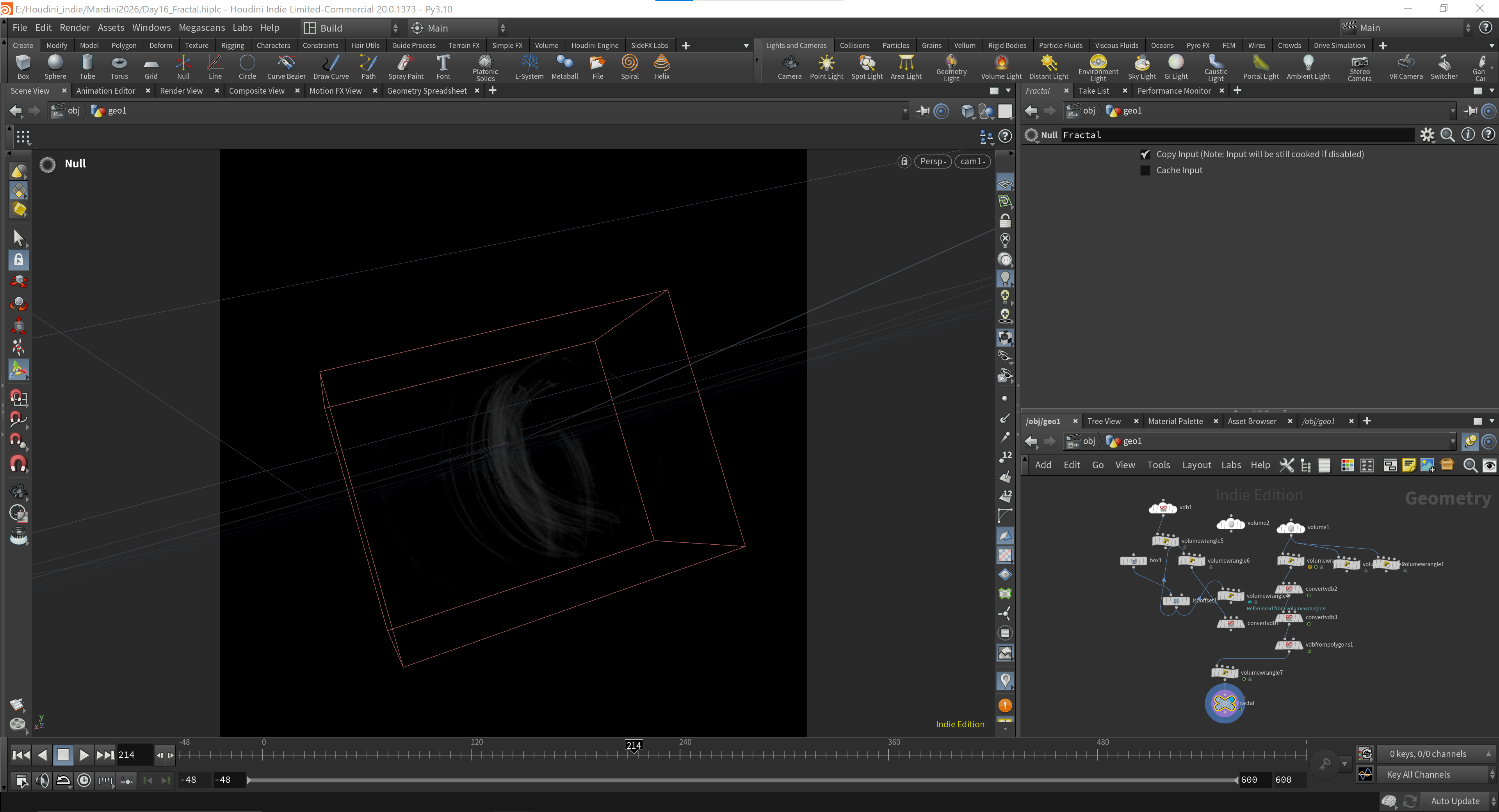The height and width of the screenshot is (812, 1499).
Task: Jump to the first frame
Action: pyautogui.click(x=21, y=755)
